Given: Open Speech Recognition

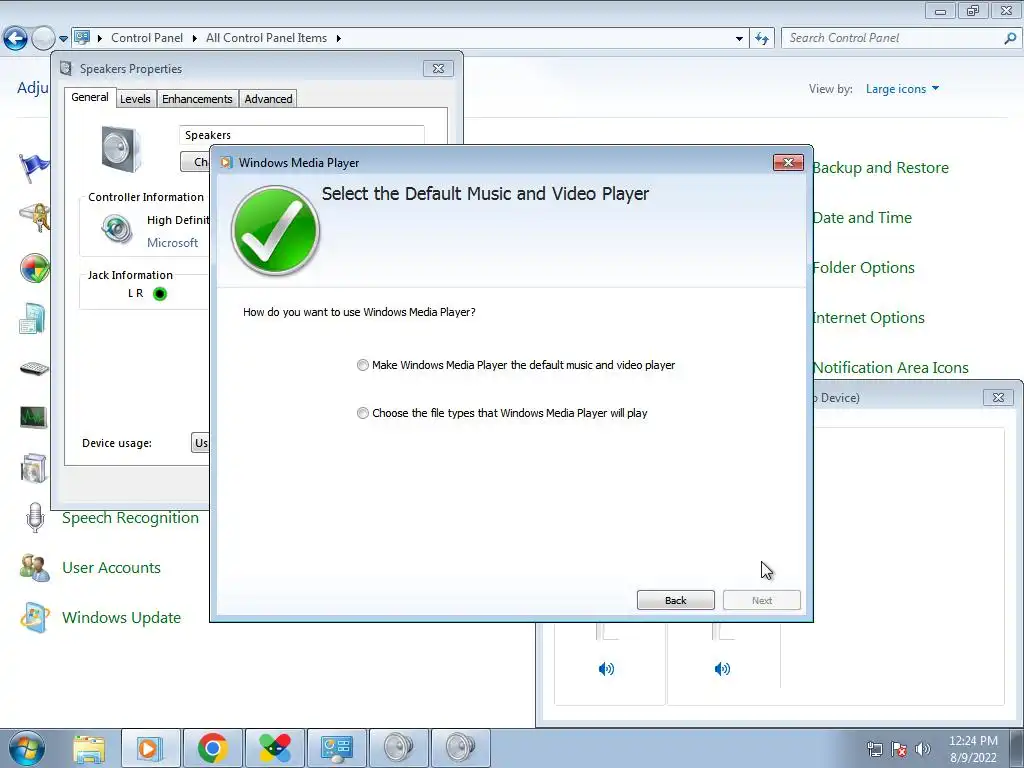Looking at the screenshot, I should coord(131,518).
